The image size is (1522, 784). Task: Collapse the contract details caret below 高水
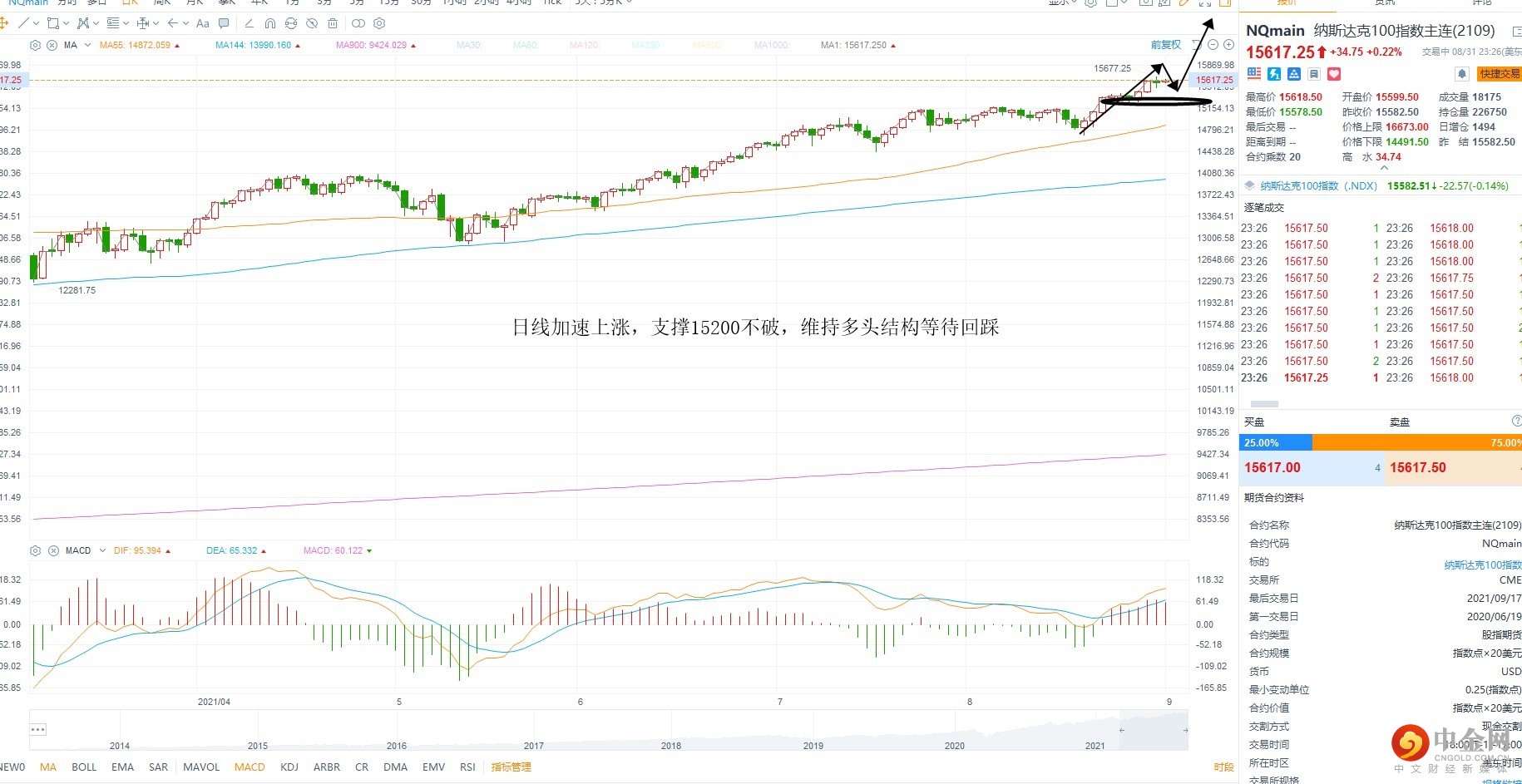(1384, 168)
